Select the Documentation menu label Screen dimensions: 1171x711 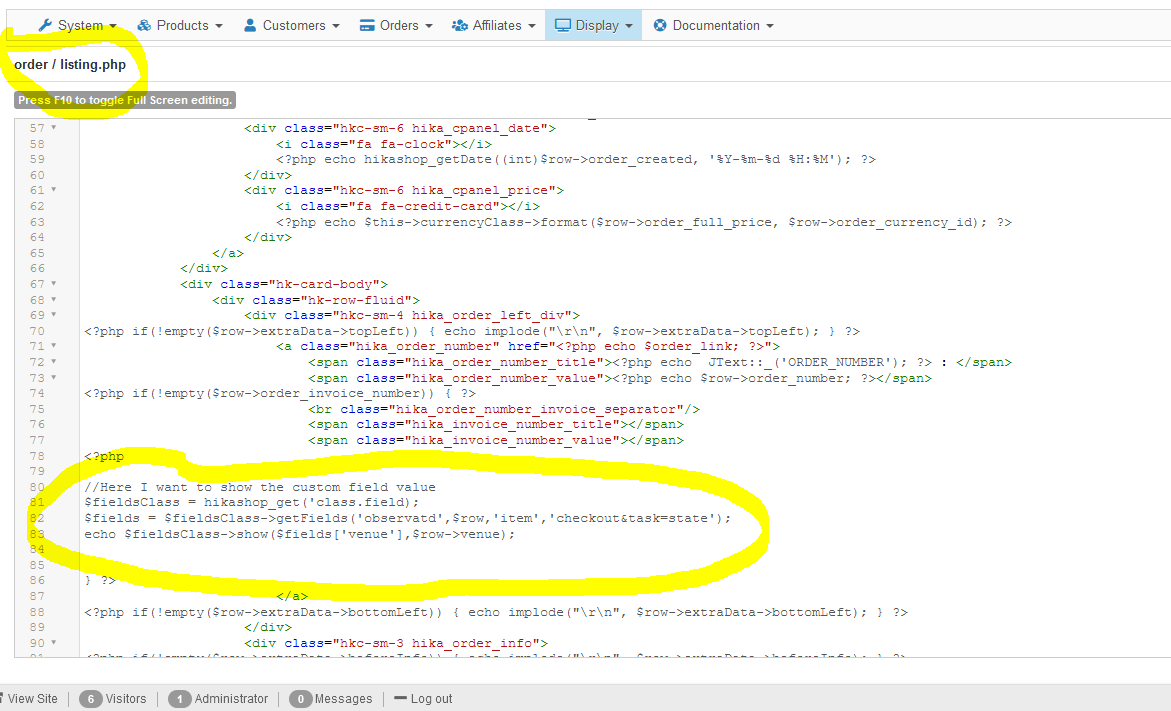[716, 25]
